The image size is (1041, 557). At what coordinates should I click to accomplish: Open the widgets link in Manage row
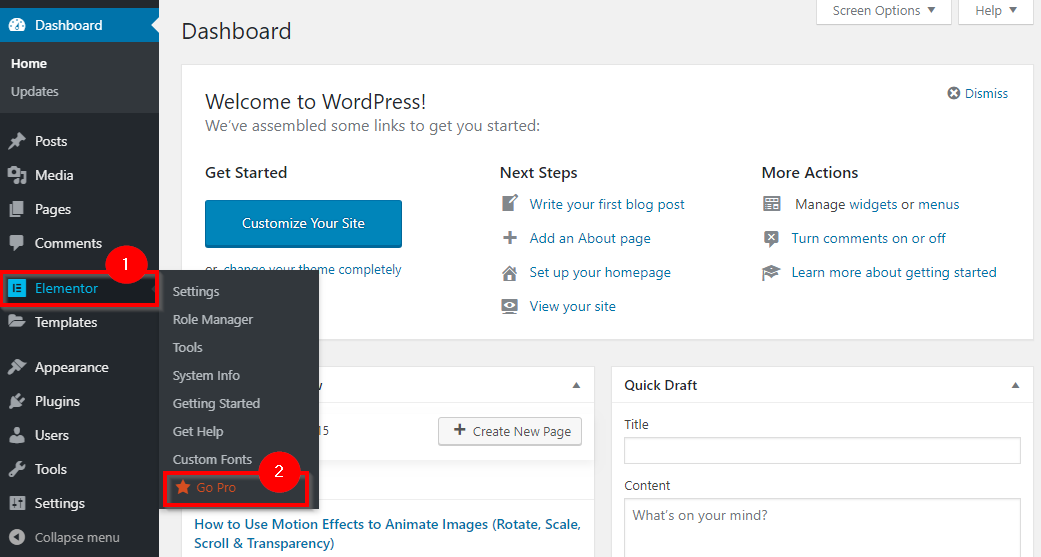[x=873, y=204]
